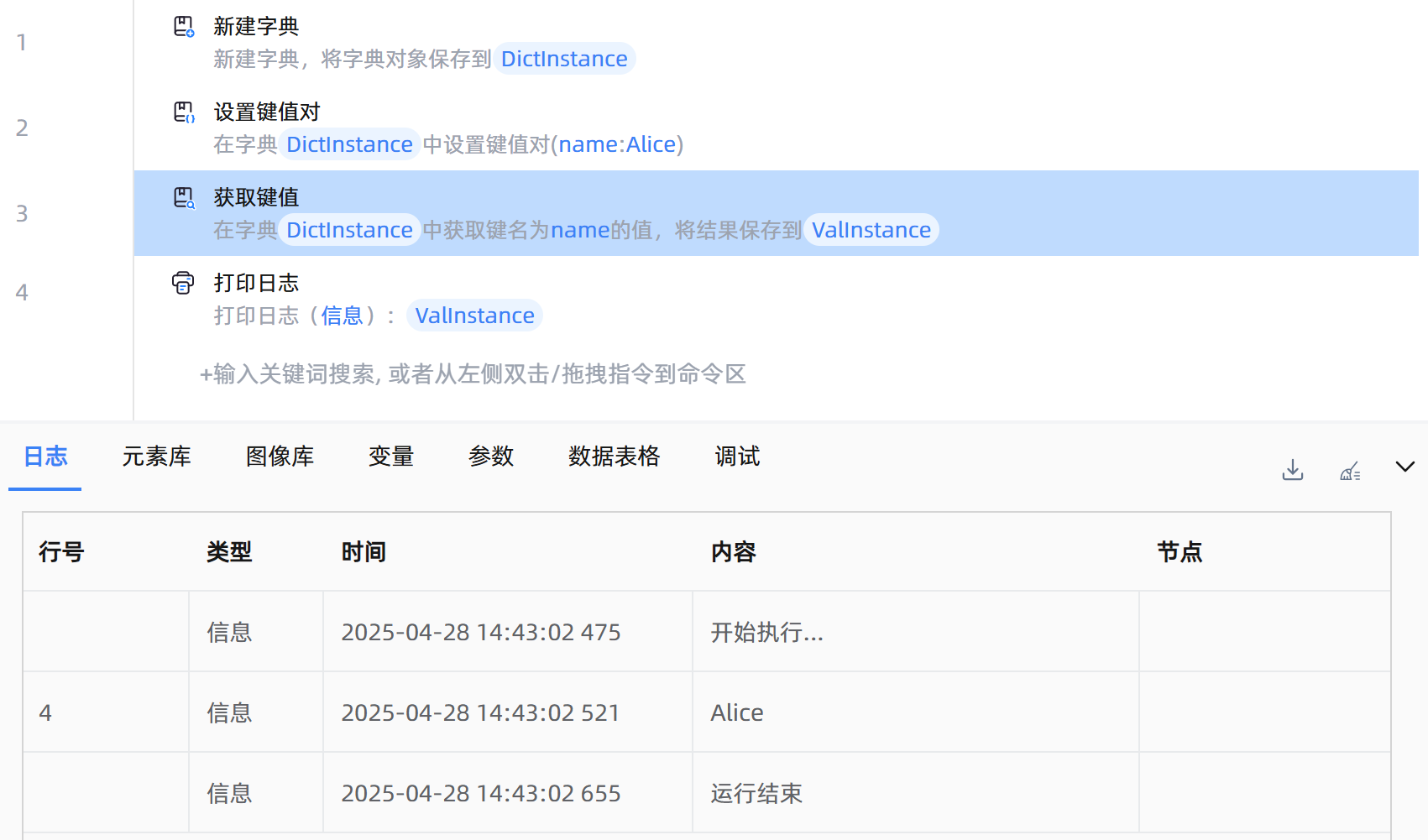Collapse the bottom panel with the chevron

pos(1404,467)
